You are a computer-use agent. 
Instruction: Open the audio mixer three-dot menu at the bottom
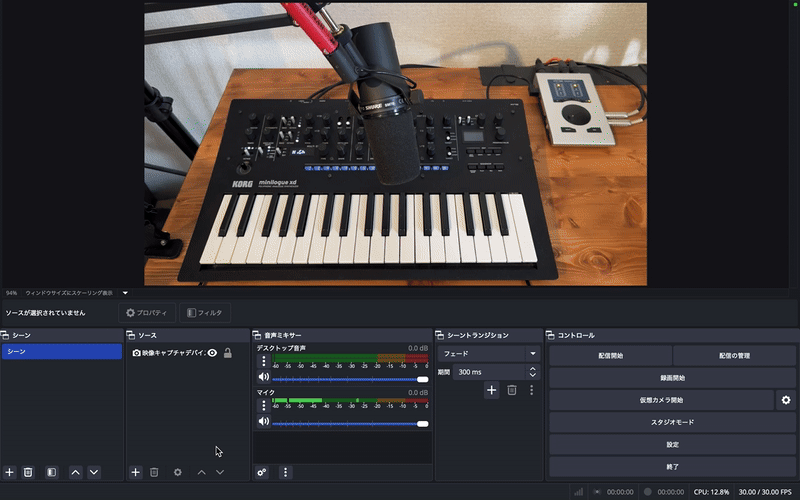pos(285,472)
